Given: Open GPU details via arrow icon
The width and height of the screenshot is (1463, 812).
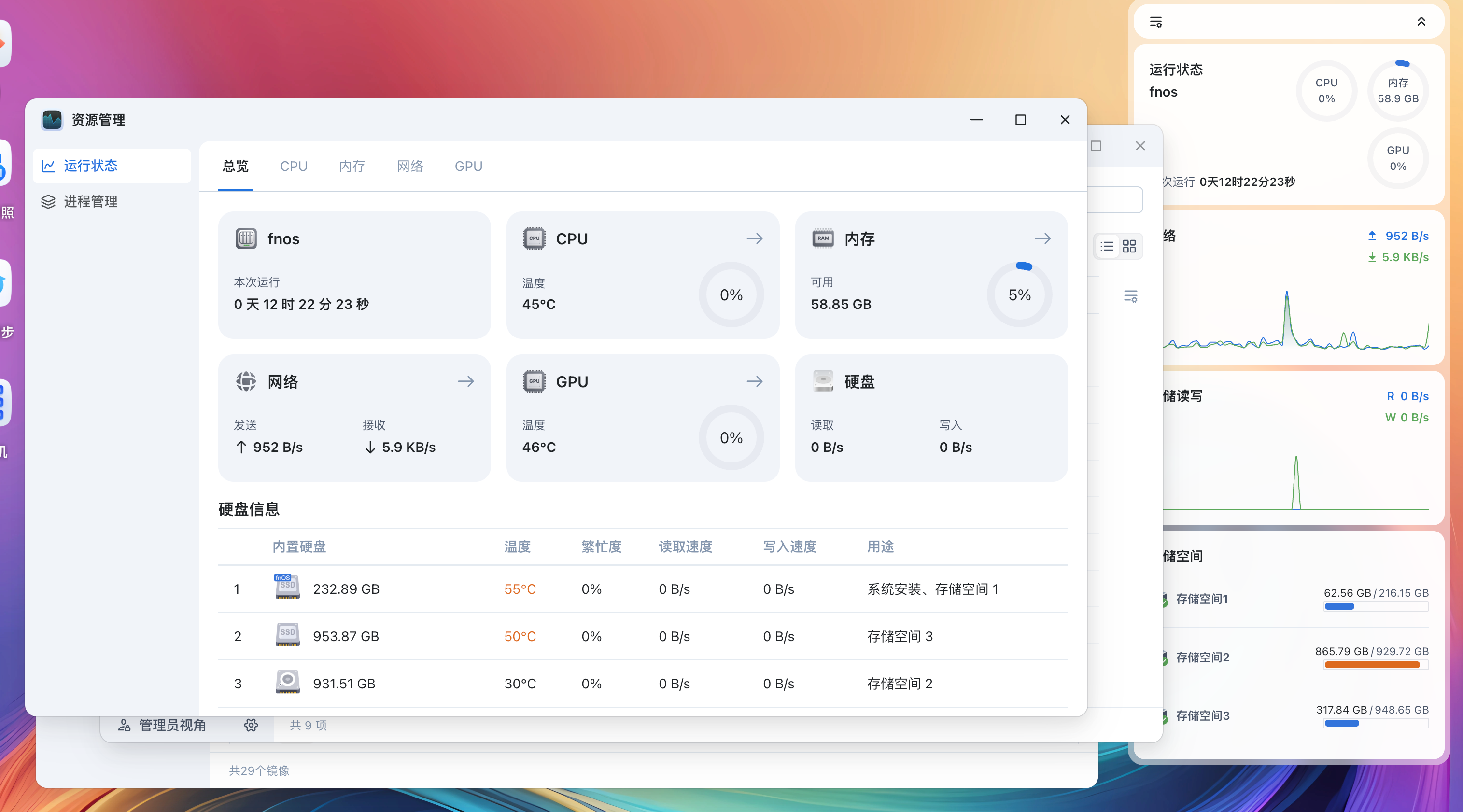Looking at the screenshot, I should pos(754,381).
